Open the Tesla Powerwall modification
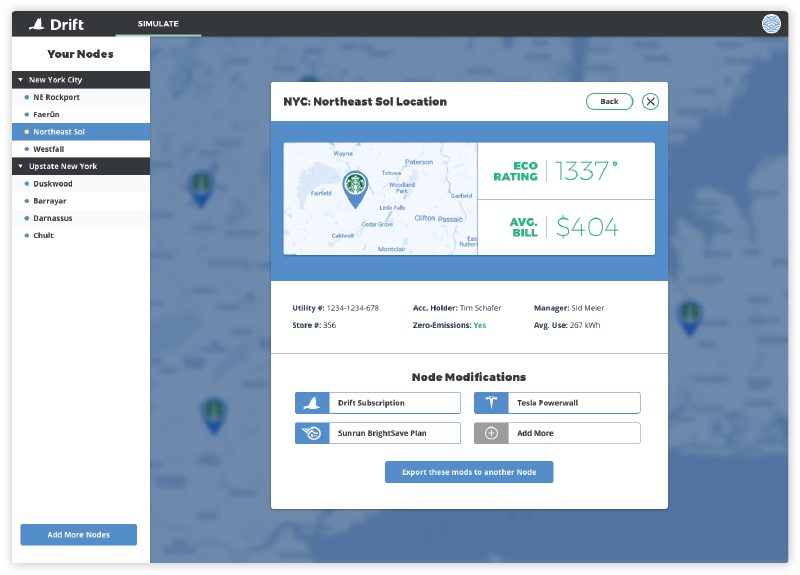 557,403
